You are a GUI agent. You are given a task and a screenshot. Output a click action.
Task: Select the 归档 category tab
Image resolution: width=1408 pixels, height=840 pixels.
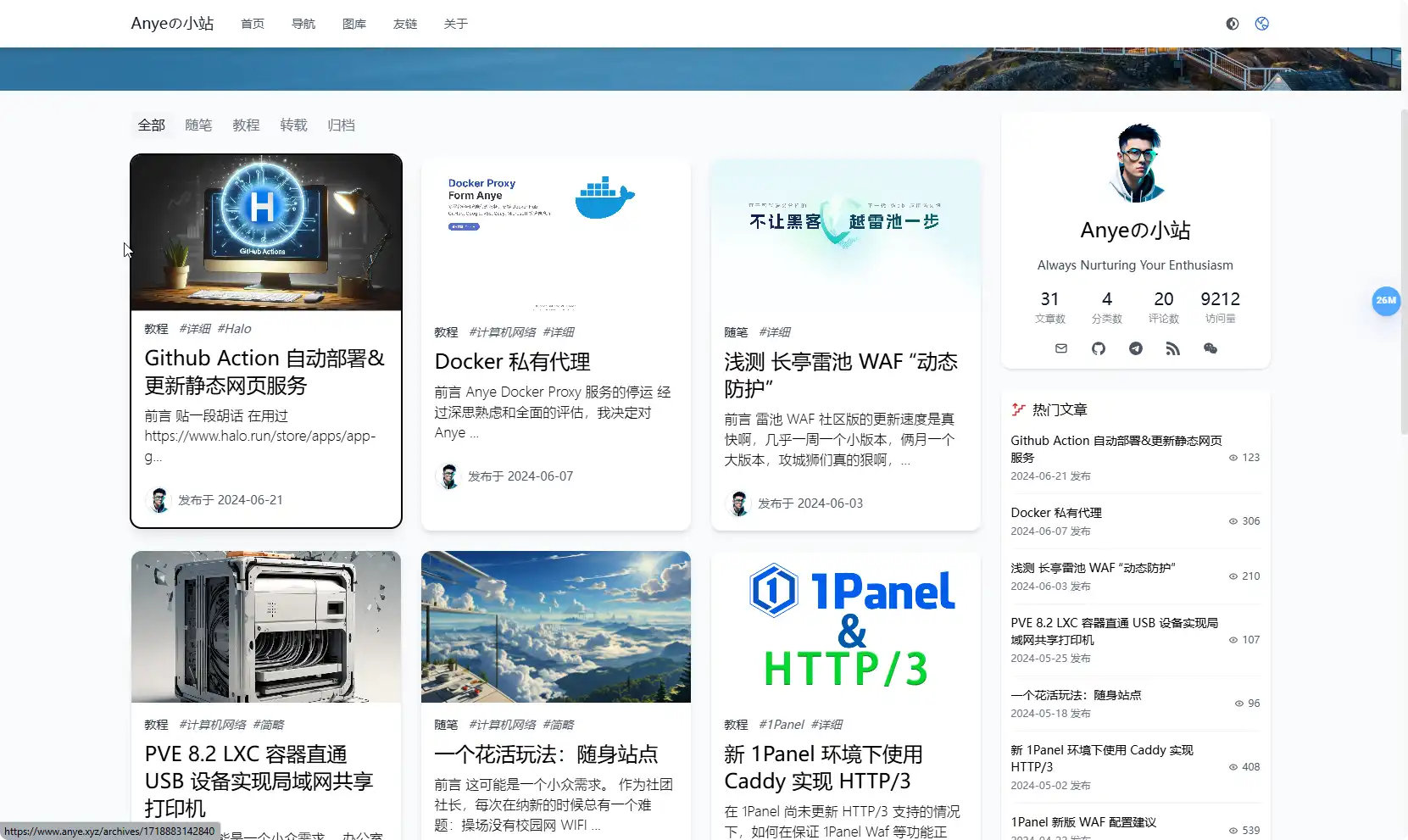click(342, 125)
